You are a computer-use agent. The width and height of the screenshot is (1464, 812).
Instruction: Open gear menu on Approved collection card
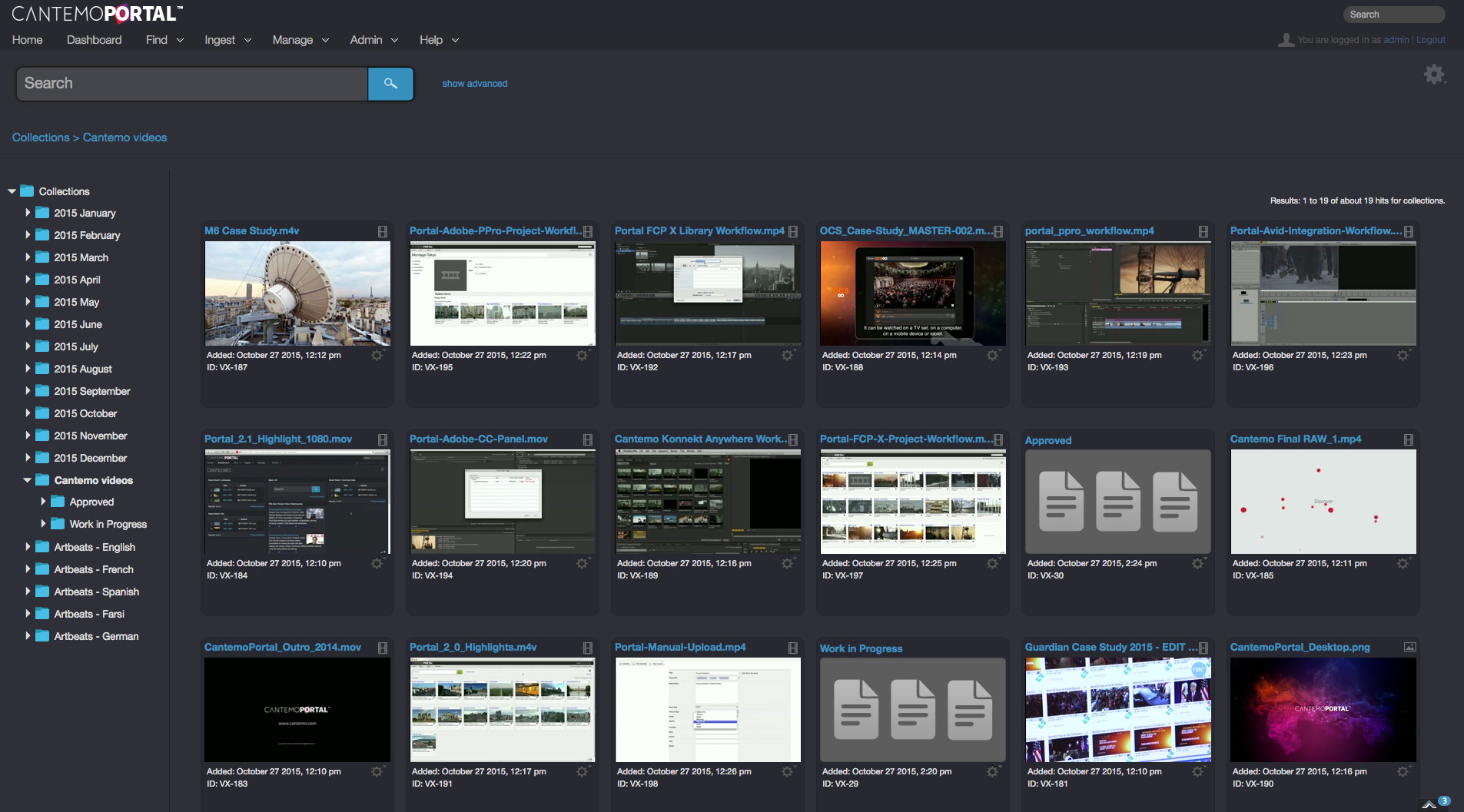(1198, 564)
